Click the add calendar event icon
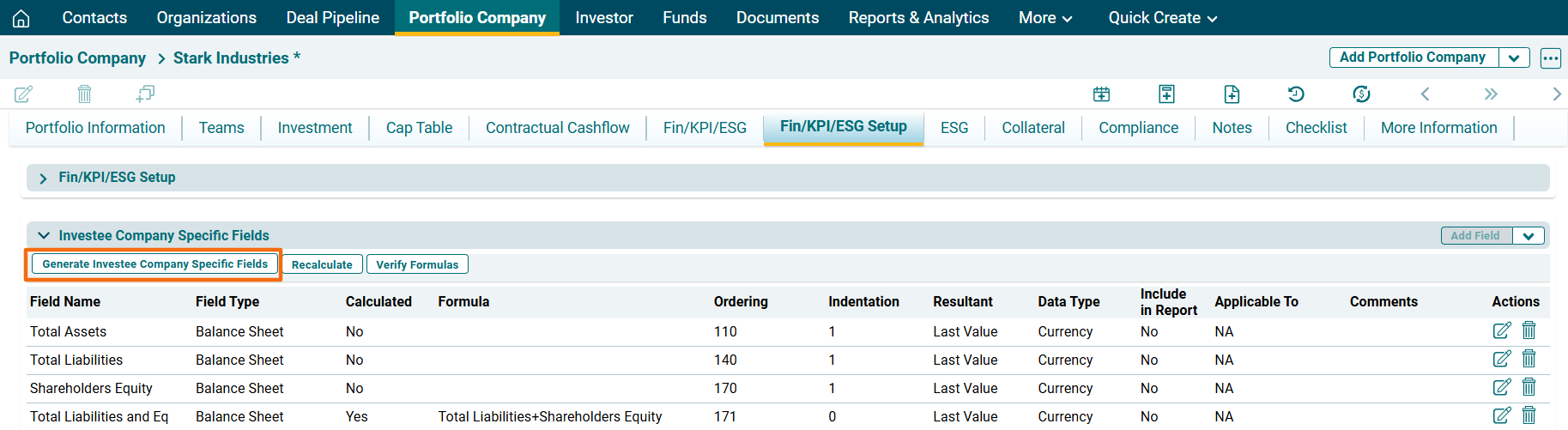Image resolution: width=1568 pixels, height=430 pixels. pos(1101,94)
